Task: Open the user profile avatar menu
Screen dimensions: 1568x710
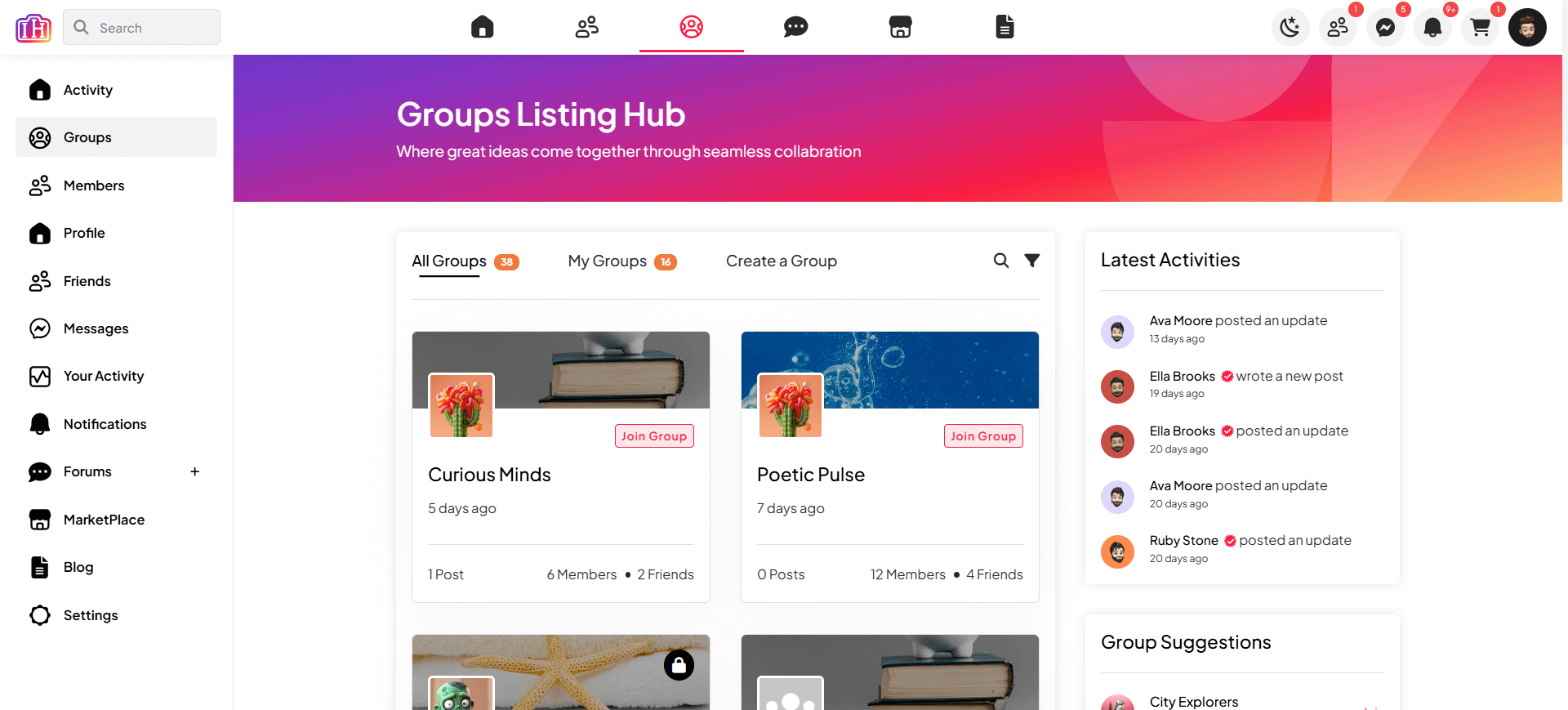Action: click(1527, 28)
